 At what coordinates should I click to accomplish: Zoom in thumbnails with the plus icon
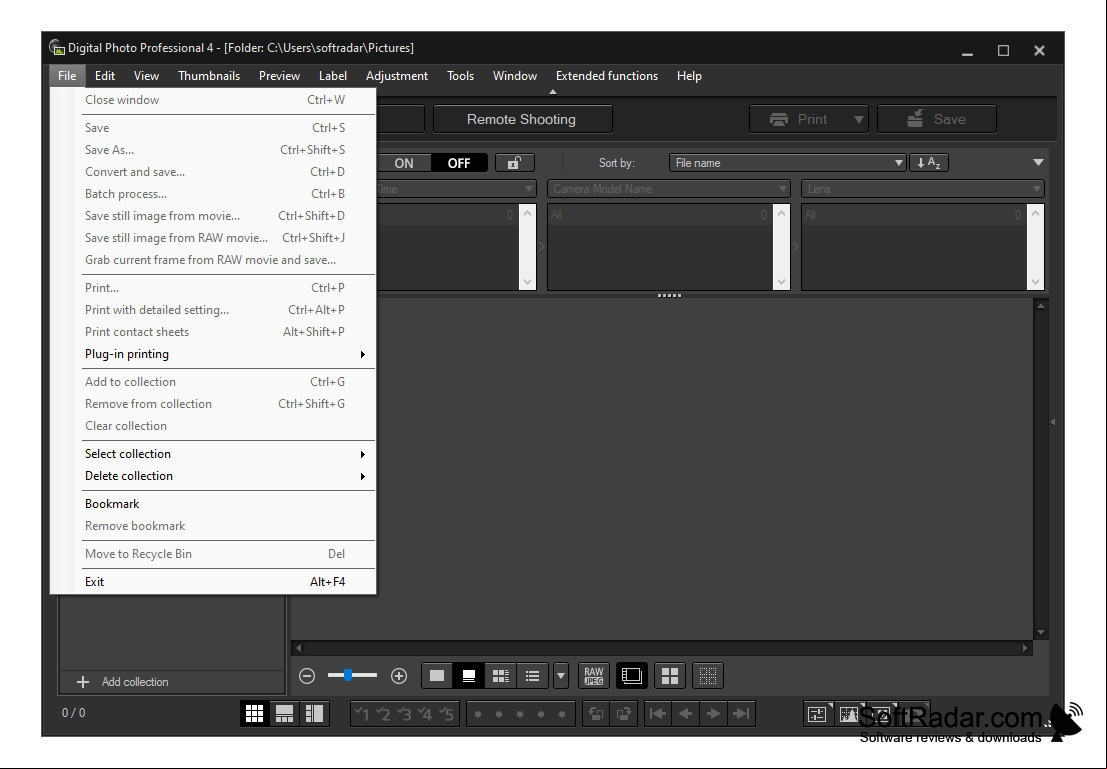(x=399, y=676)
